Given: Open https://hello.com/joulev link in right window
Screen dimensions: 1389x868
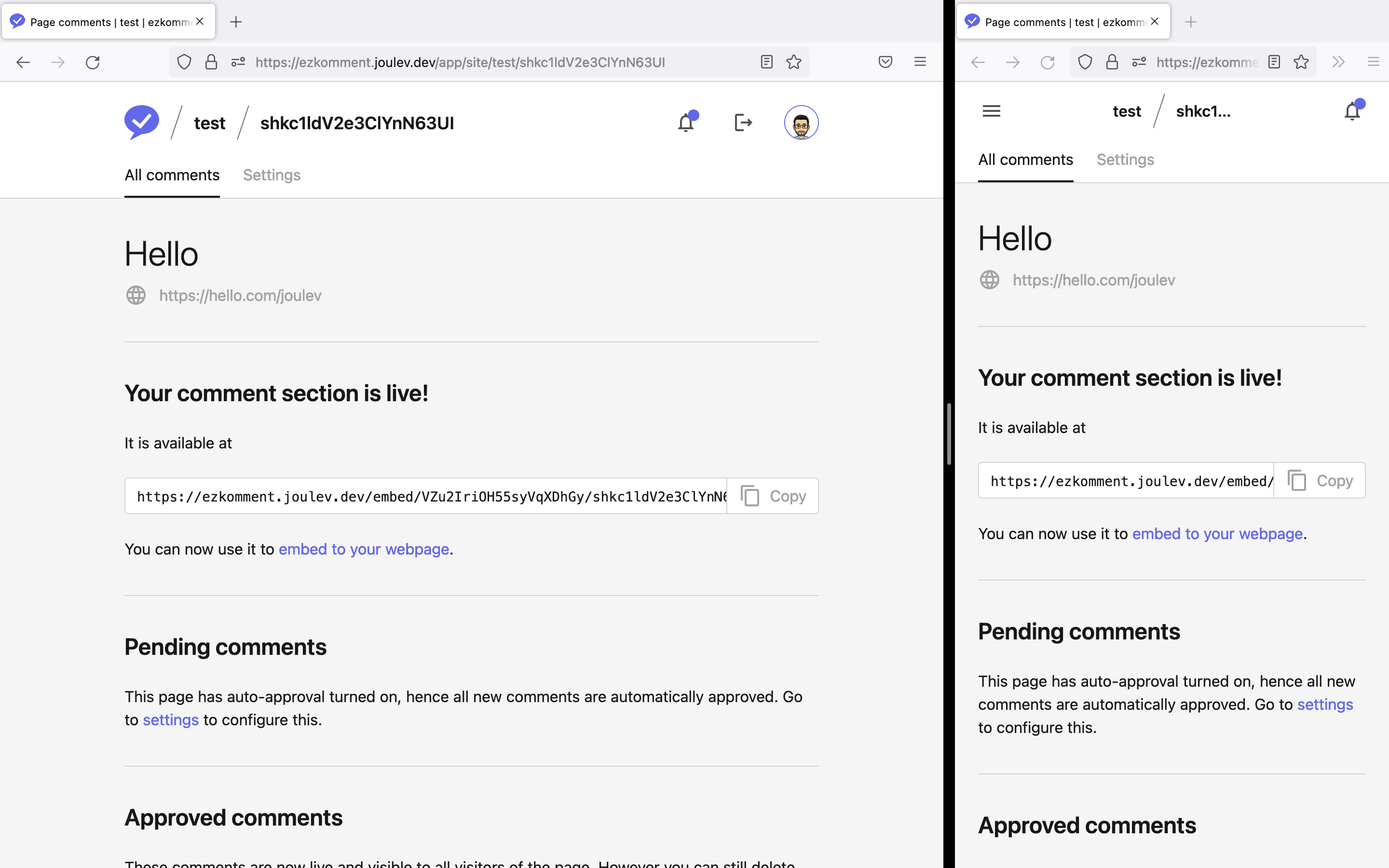Looking at the screenshot, I should coord(1093,280).
